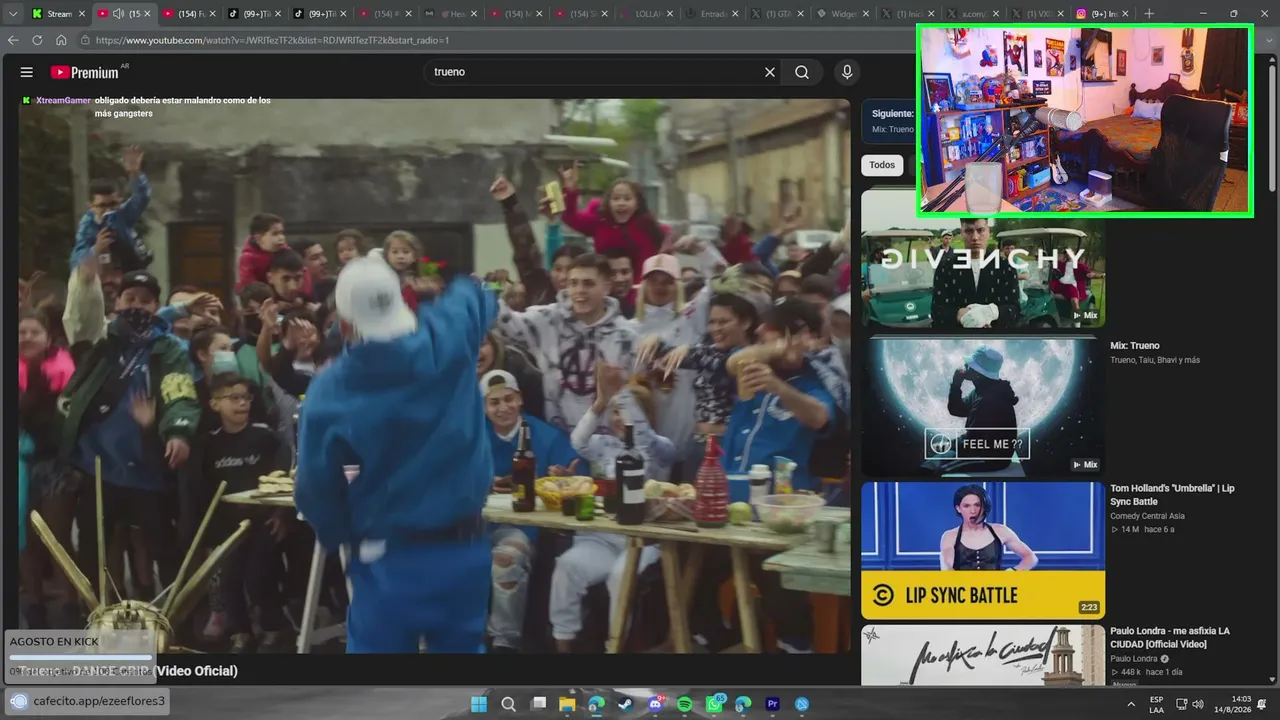Open Discord from the taskbar
Viewport: 1280px width, 720px height.
point(656,704)
